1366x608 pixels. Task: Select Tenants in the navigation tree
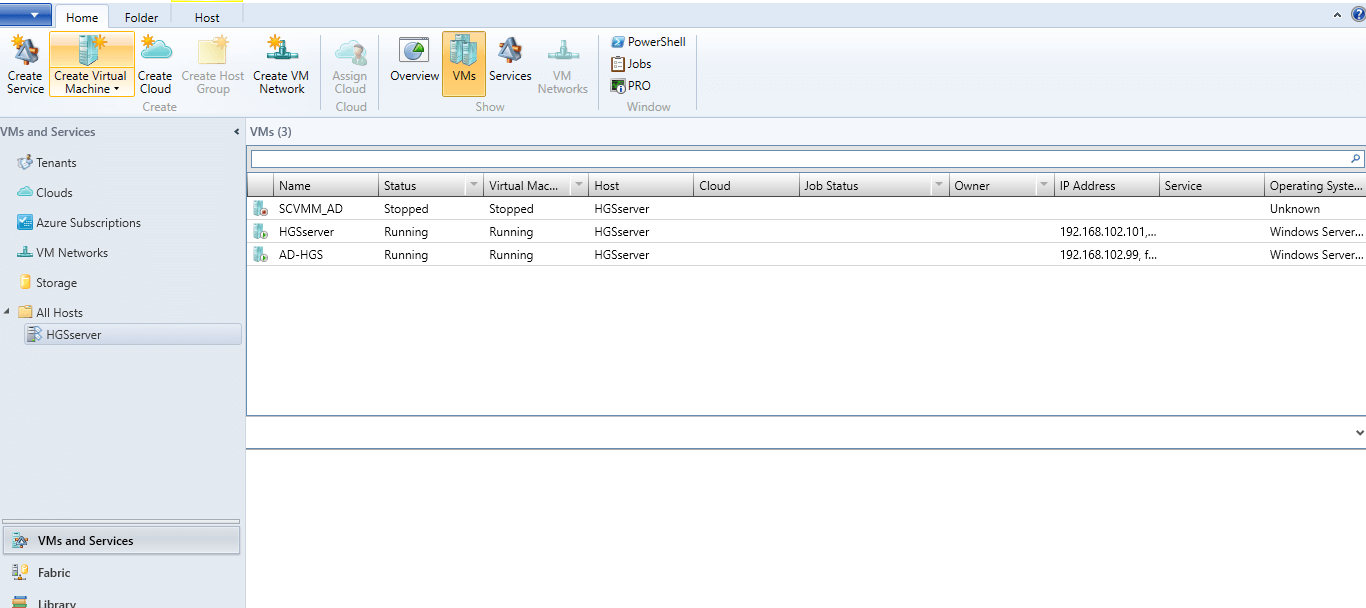click(56, 163)
